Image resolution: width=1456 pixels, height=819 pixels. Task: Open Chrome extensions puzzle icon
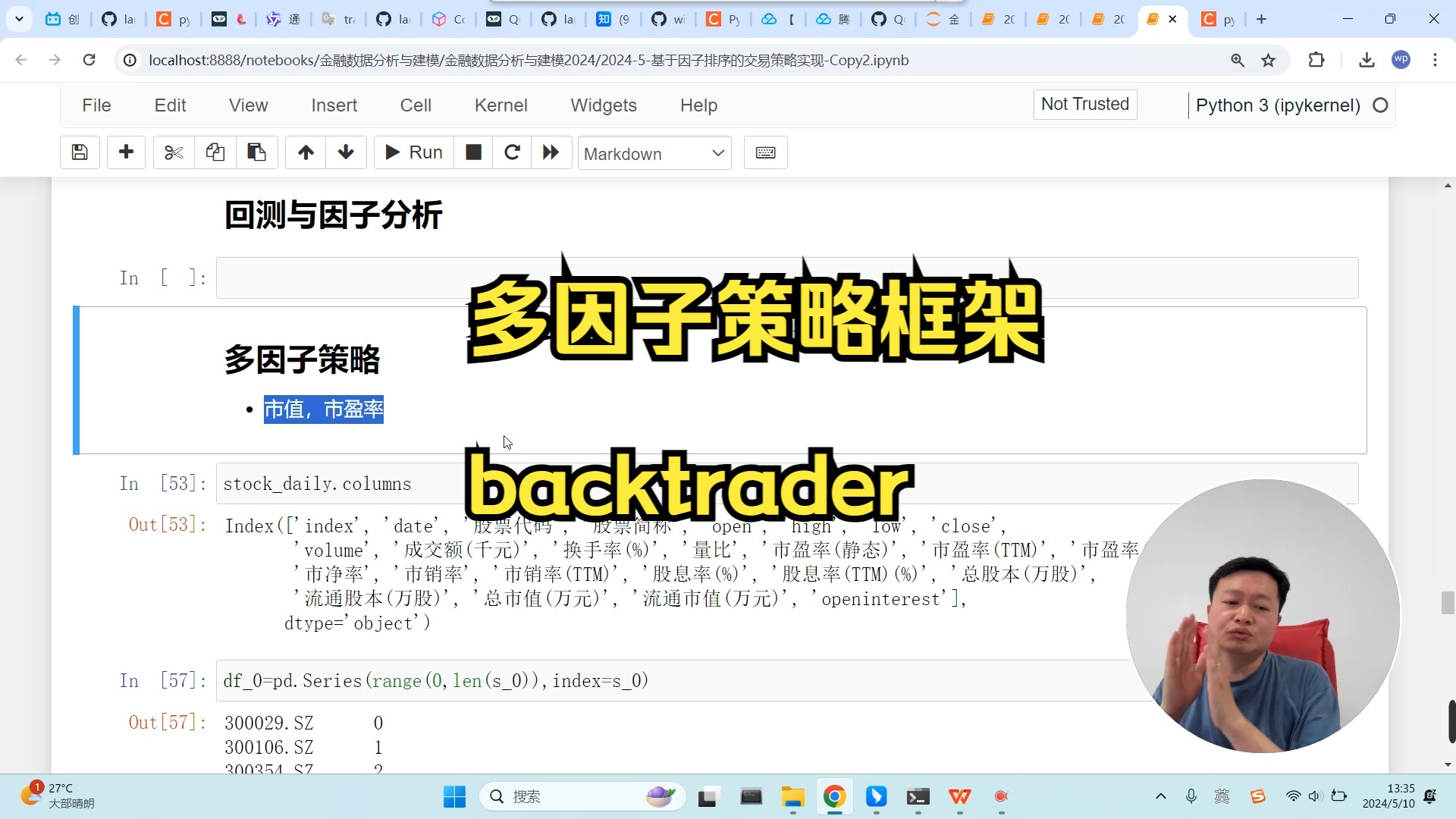[1316, 60]
